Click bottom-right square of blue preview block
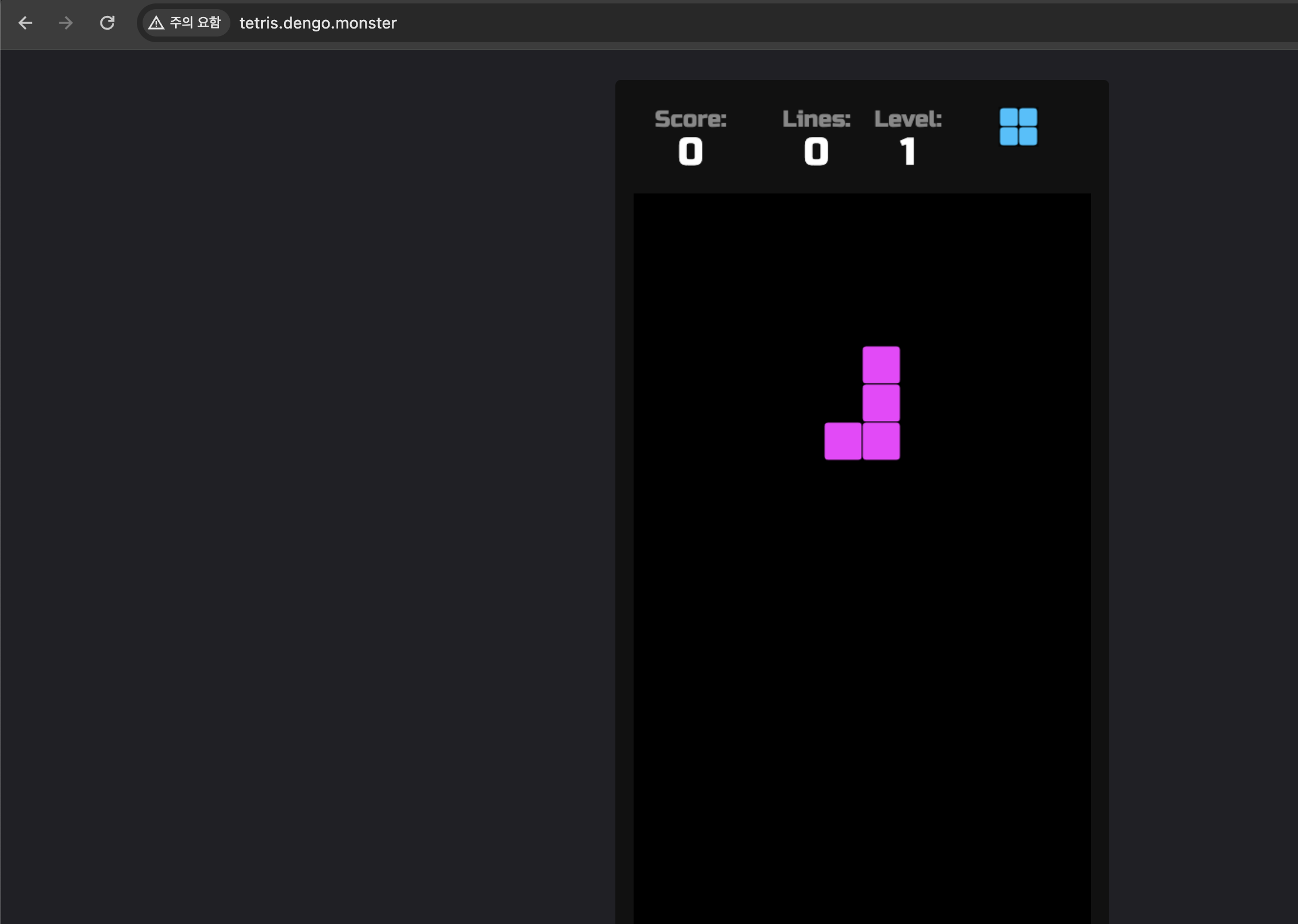Screen dimensions: 1298x924 (1028, 136)
